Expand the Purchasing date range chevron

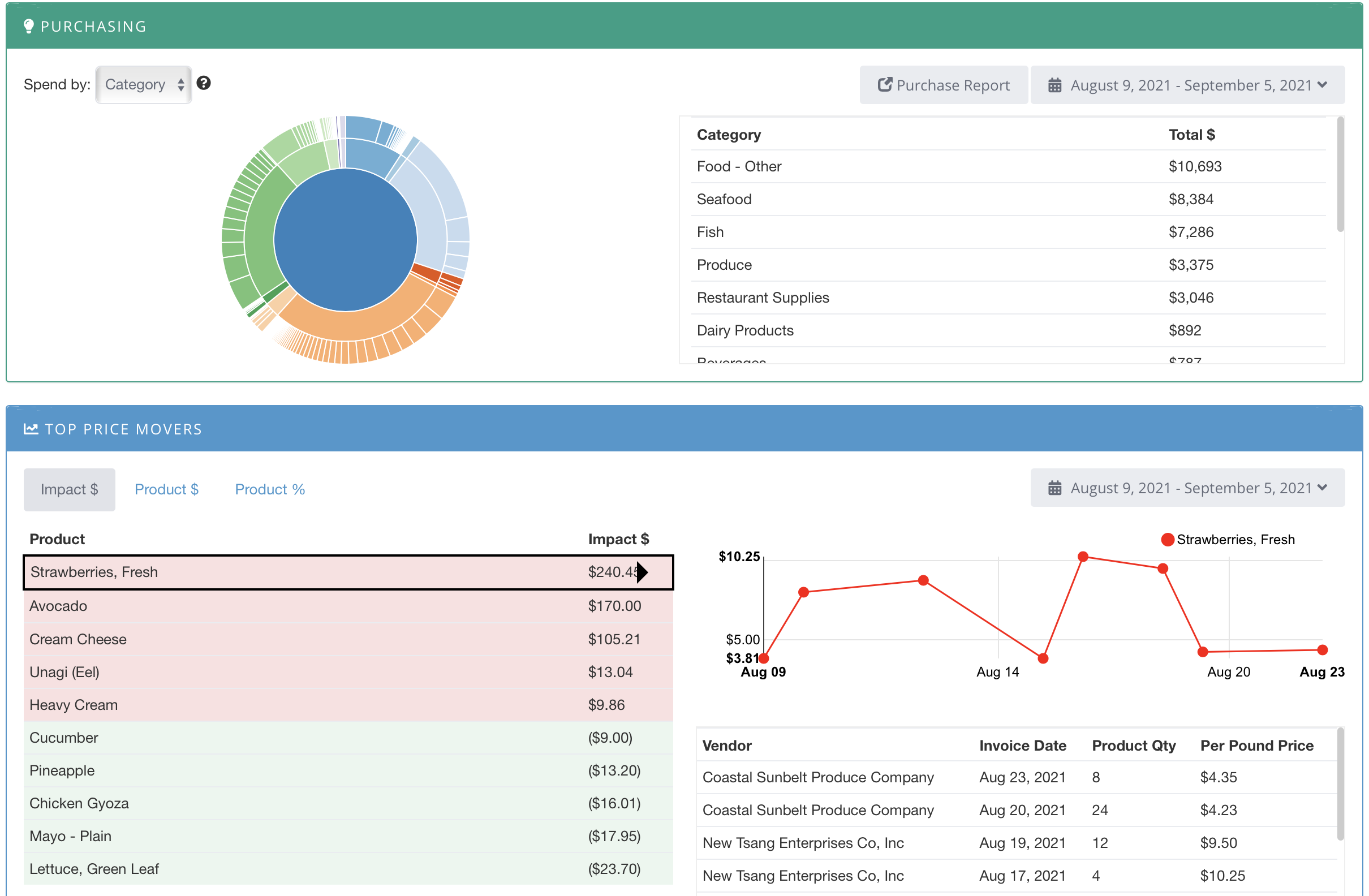(x=1323, y=84)
